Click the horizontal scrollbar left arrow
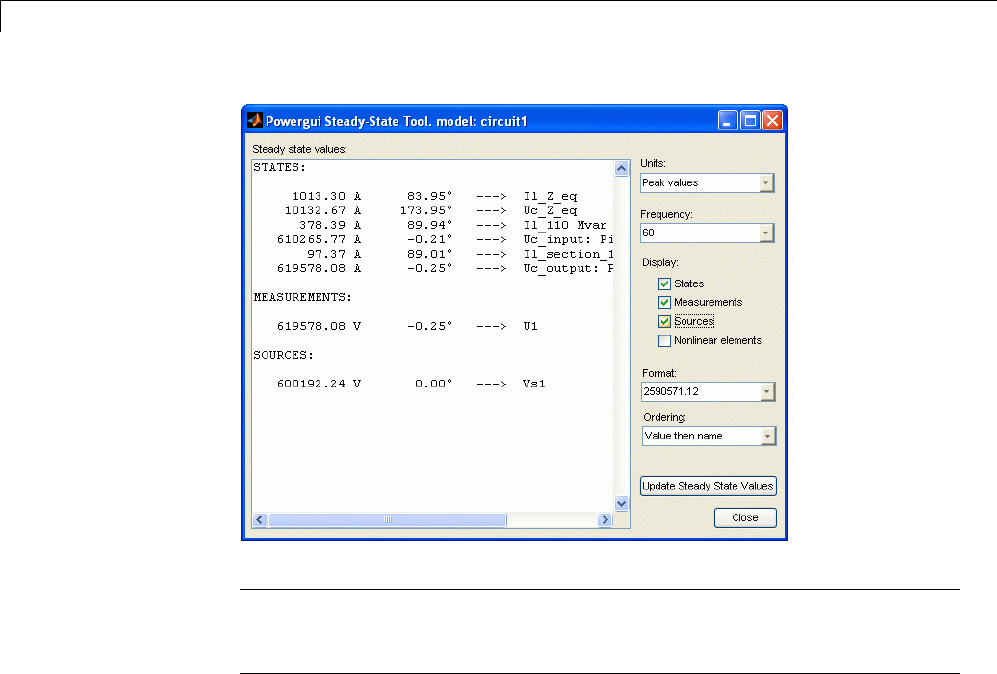The height and width of the screenshot is (674, 997). click(259, 520)
